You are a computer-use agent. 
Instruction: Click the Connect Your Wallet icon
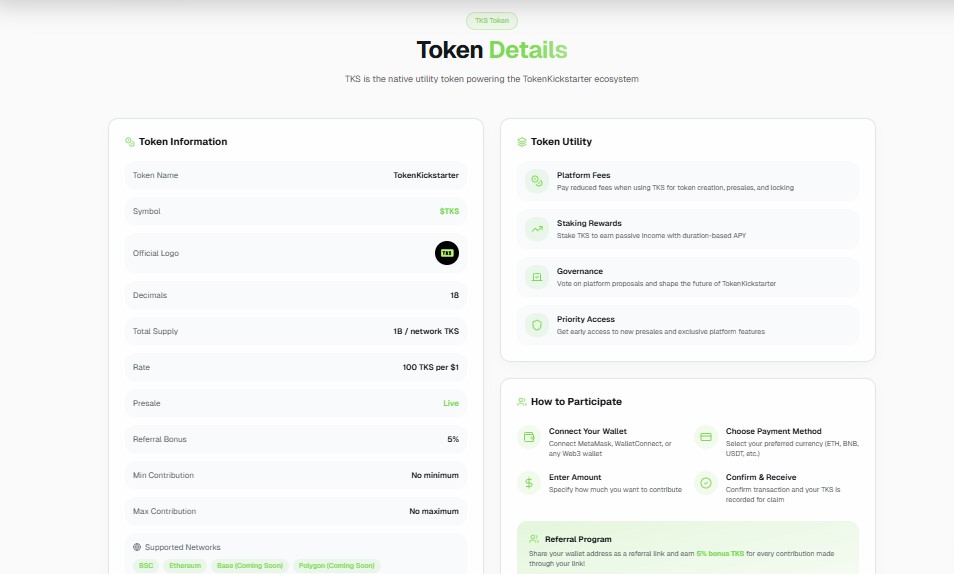[x=529, y=436]
